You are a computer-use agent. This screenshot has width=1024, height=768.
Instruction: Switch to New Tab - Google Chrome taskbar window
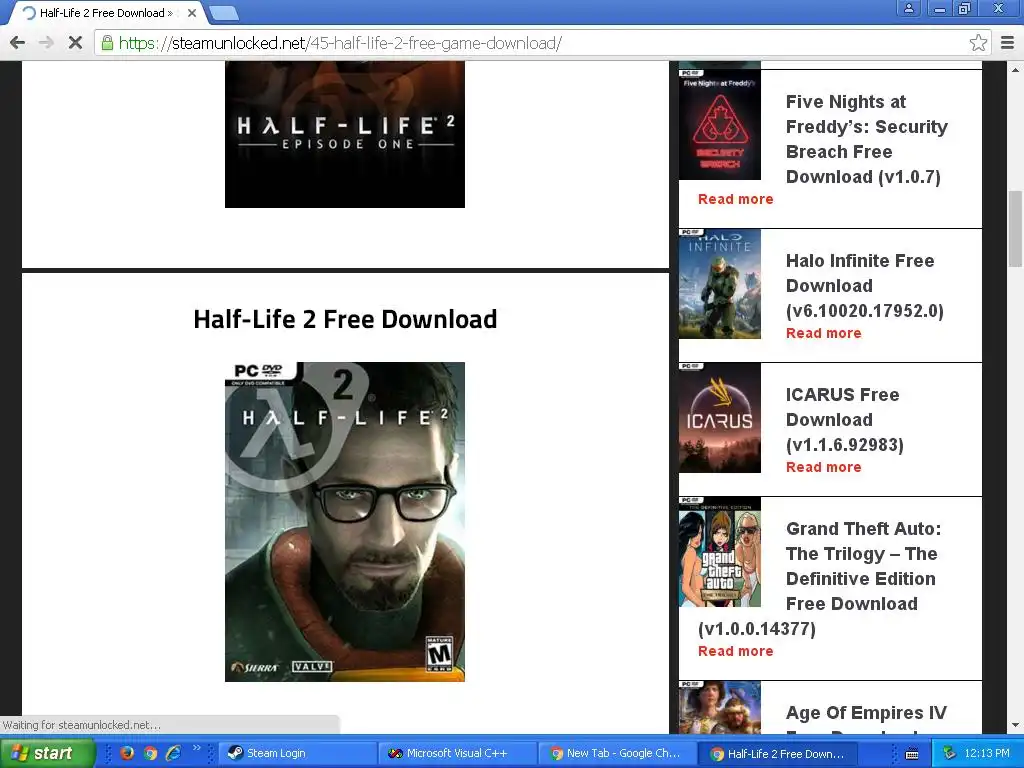click(617, 754)
